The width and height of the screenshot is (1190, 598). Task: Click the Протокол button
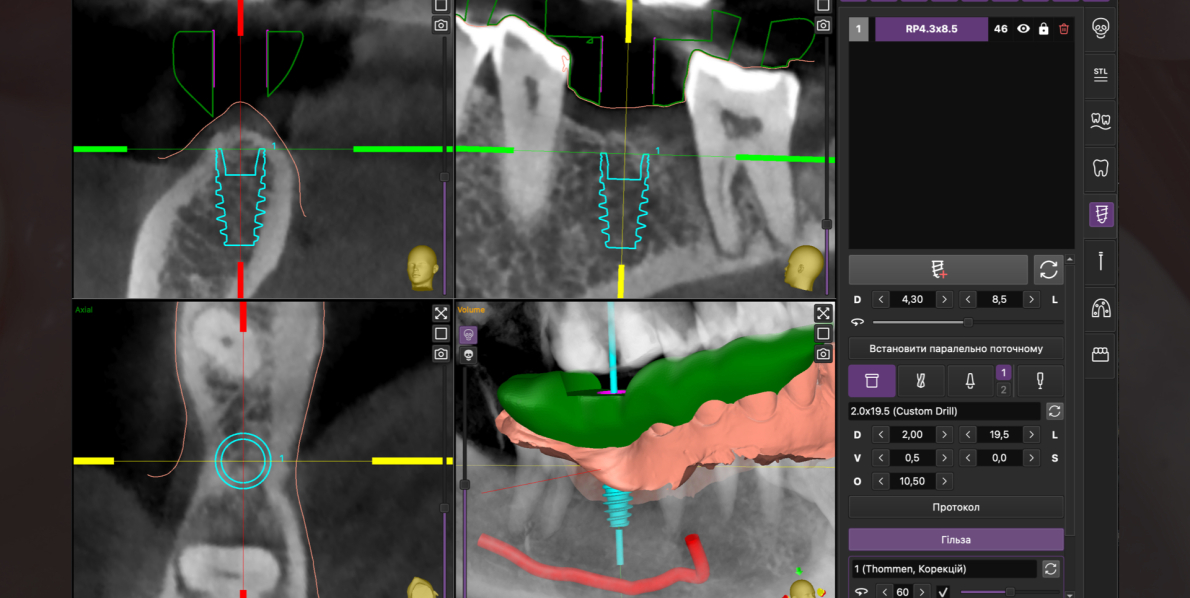tap(956, 507)
